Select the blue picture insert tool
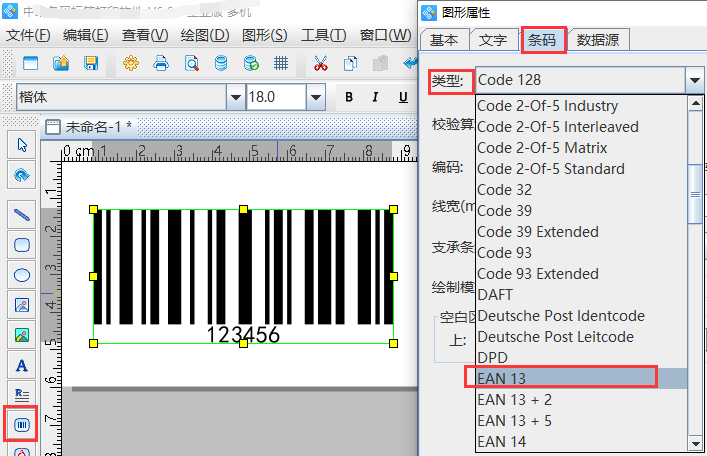The image size is (707, 456). pyautogui.click(x=22, y=305)
